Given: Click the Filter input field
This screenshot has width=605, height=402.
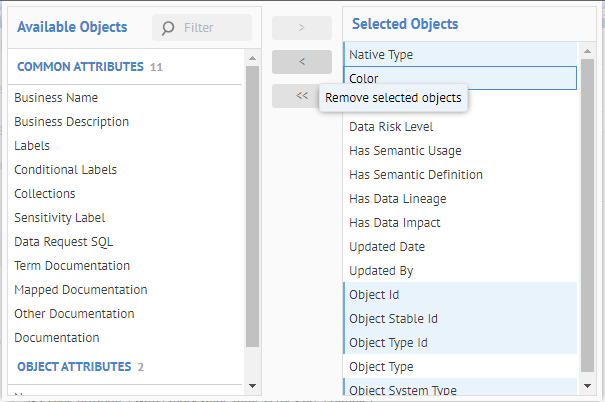Looking at the screenshot, I should pyautogui.click(x=202, y=27).
